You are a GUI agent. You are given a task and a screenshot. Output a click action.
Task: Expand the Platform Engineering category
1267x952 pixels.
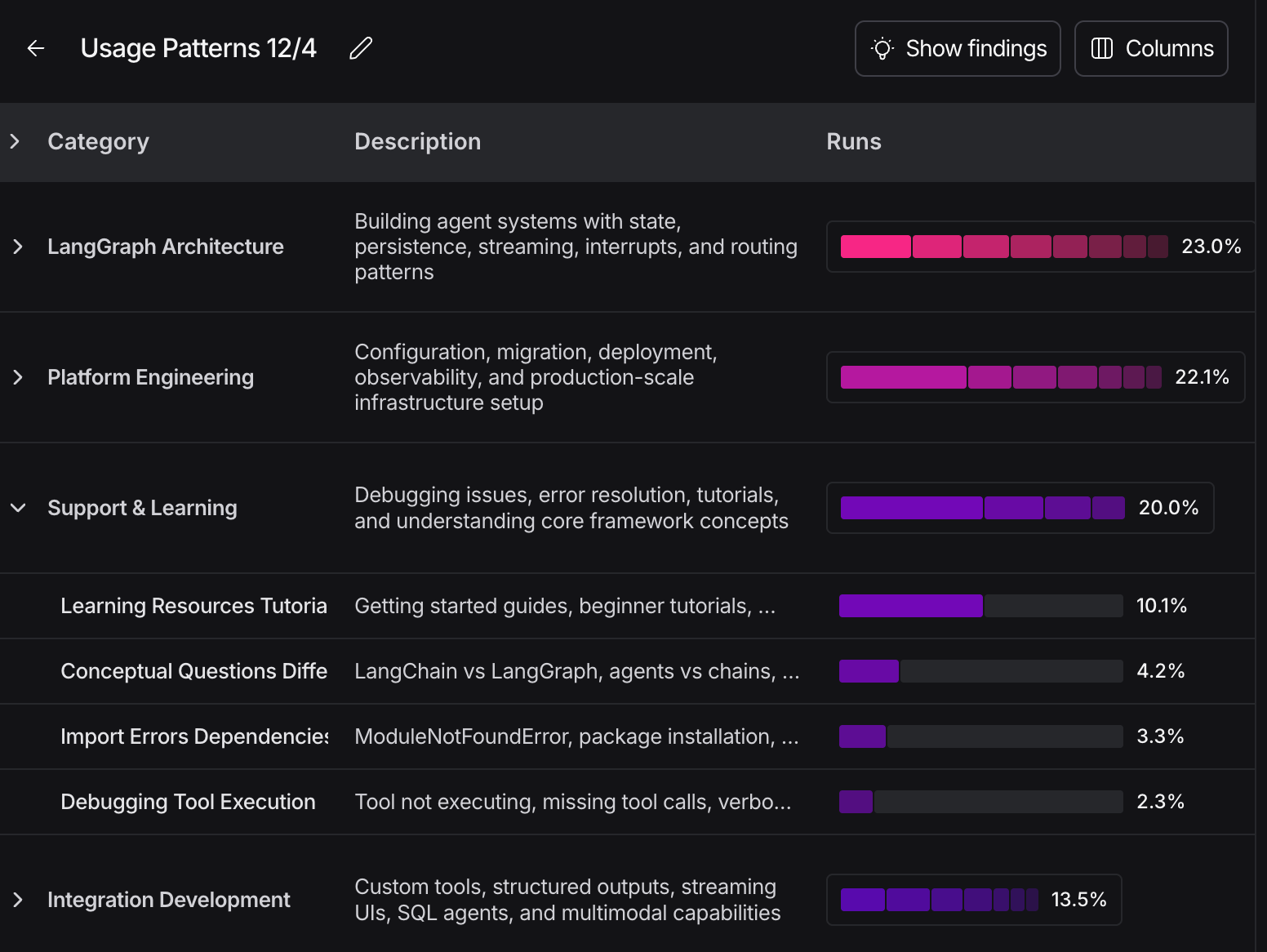(x=18, y=377)
